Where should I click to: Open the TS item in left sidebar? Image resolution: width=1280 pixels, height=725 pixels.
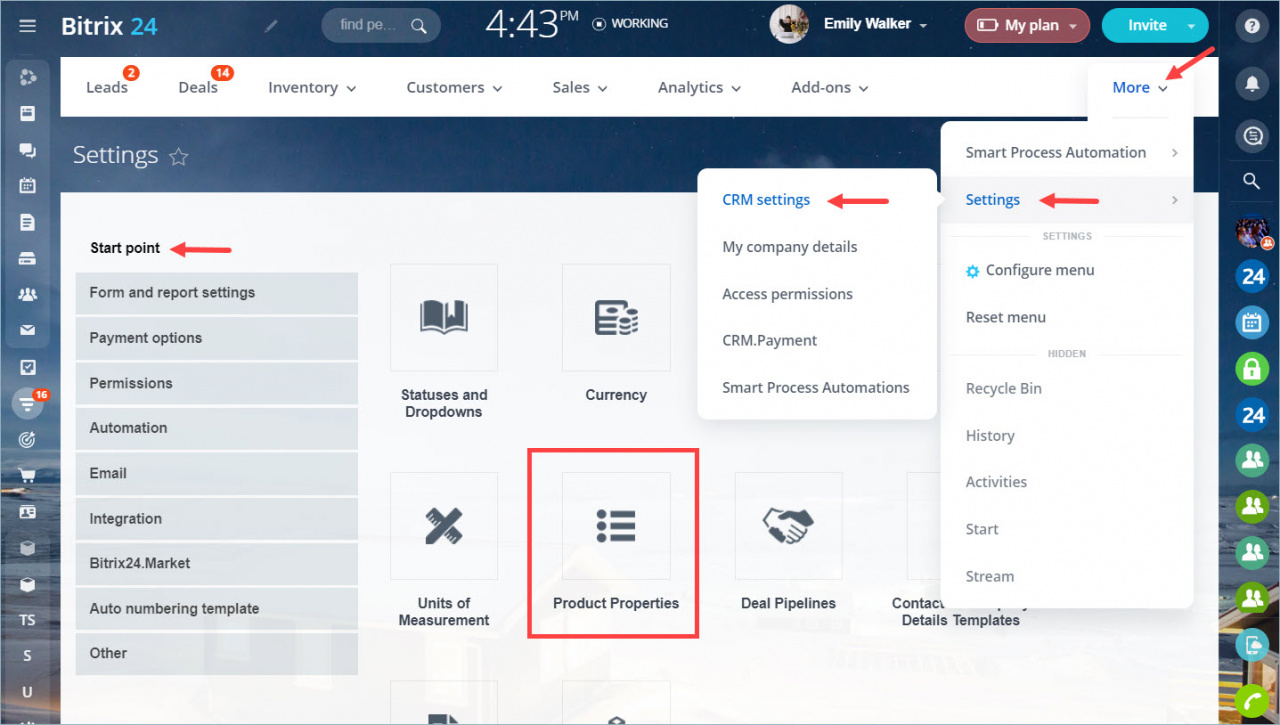click(28, 620)
